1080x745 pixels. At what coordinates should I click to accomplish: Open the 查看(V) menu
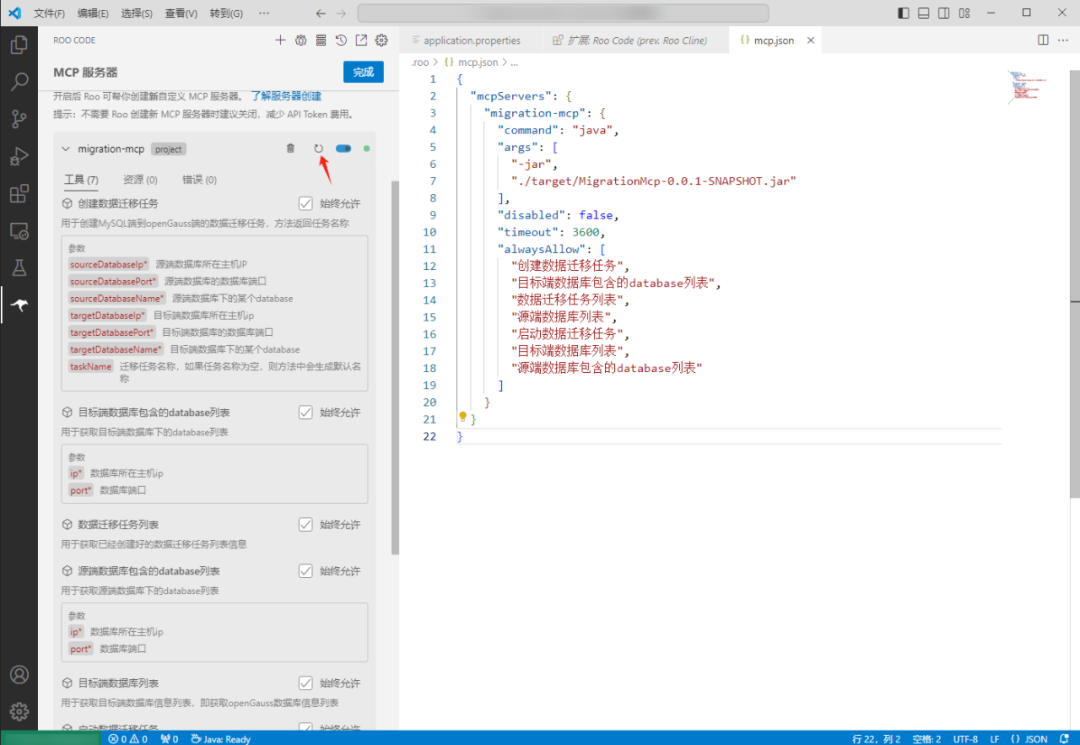click(181, 13)
